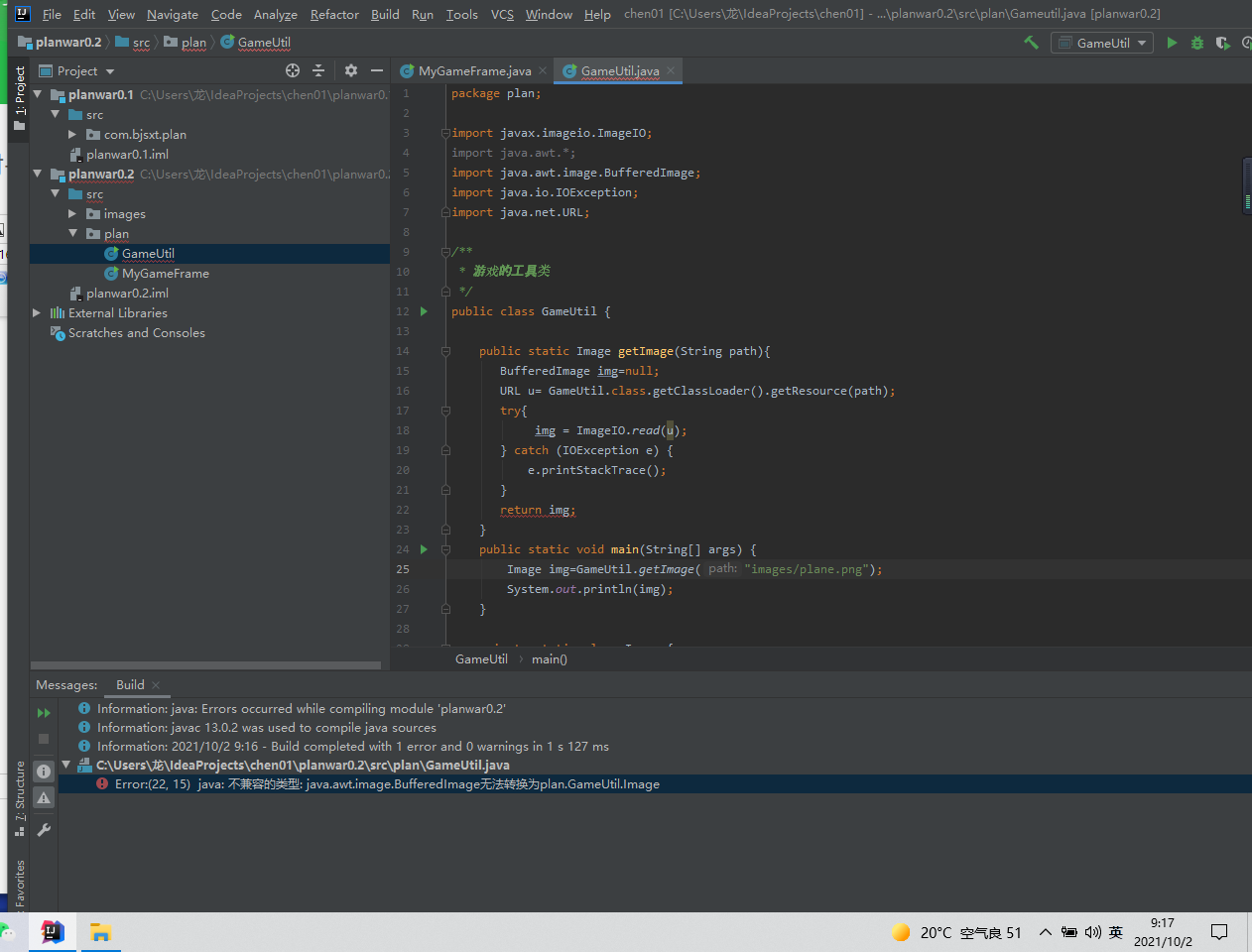Viewport: 1252px width, 952px height.
Task: Open the GameUtil run configuration dropdown
Action: point(1102,43)
